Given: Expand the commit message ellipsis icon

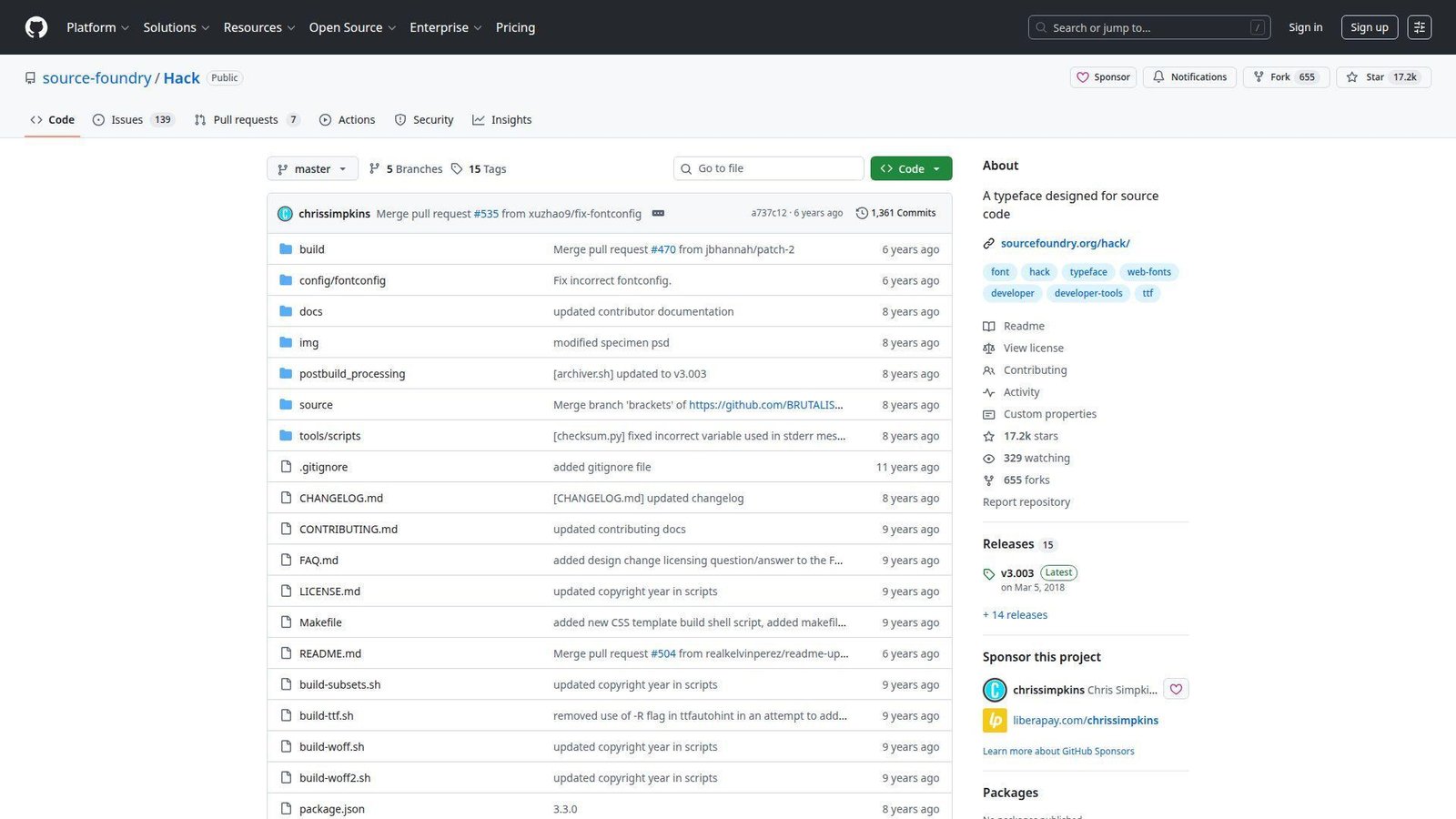Looking at the screenshot, I should click(x=658, y=213).
